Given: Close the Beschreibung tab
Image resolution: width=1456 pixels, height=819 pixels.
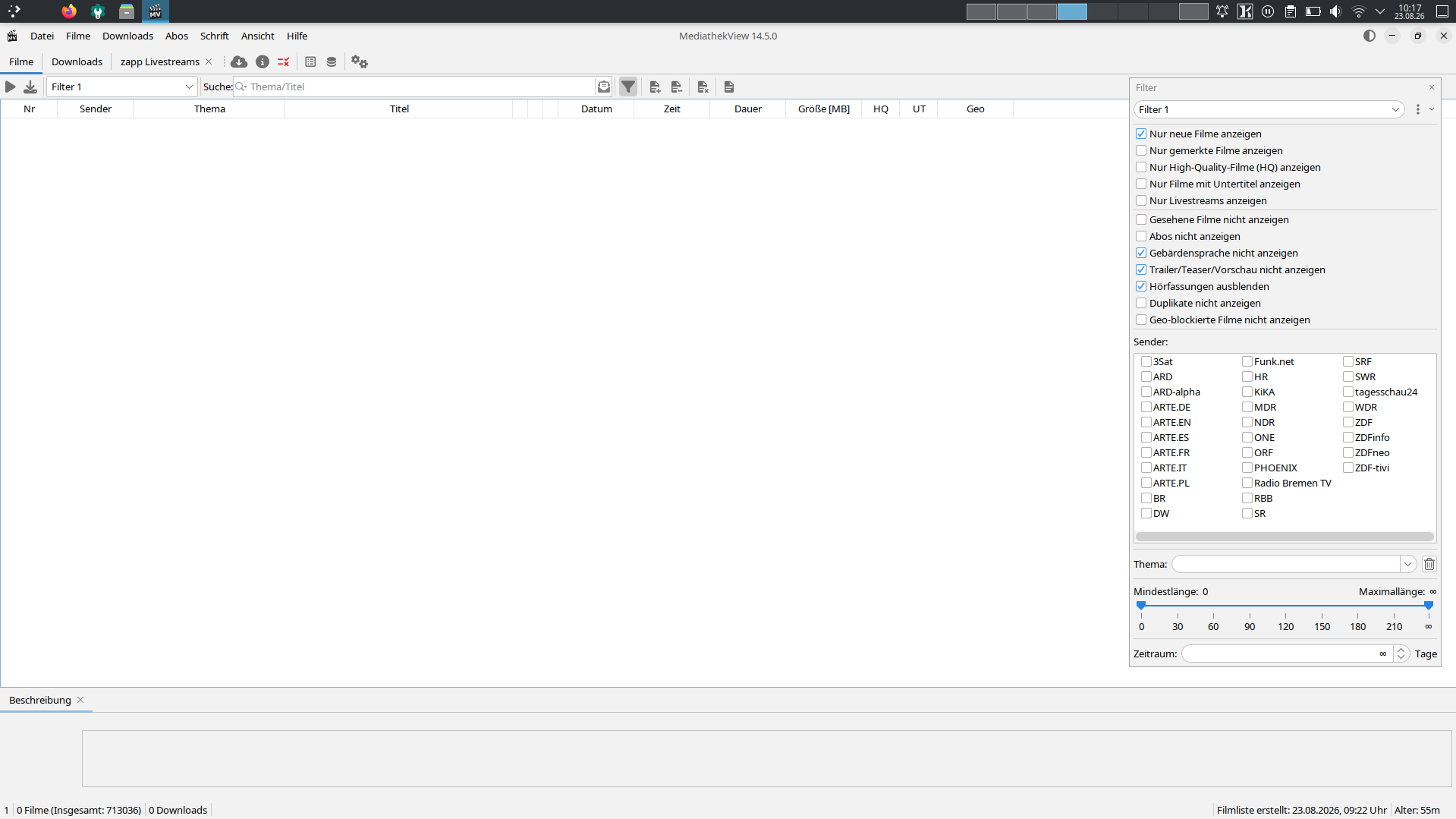Looking at the screenshot, I should [x=80, y=700].
